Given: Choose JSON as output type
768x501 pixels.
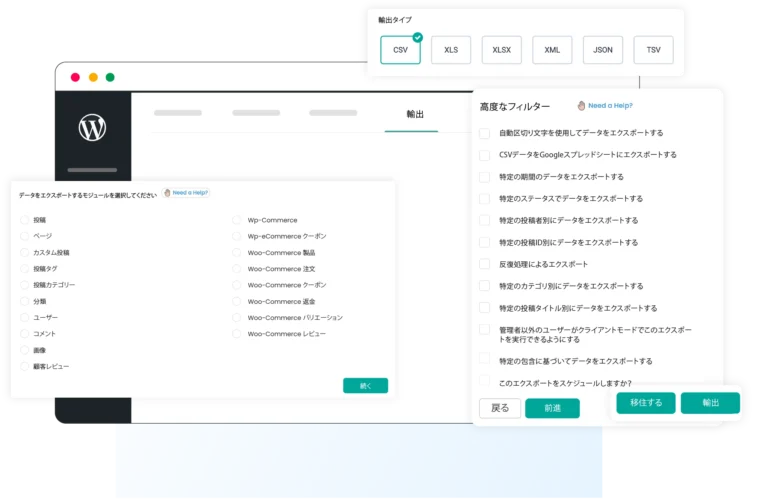Looking at the screenshot, I should pos(602,50).
